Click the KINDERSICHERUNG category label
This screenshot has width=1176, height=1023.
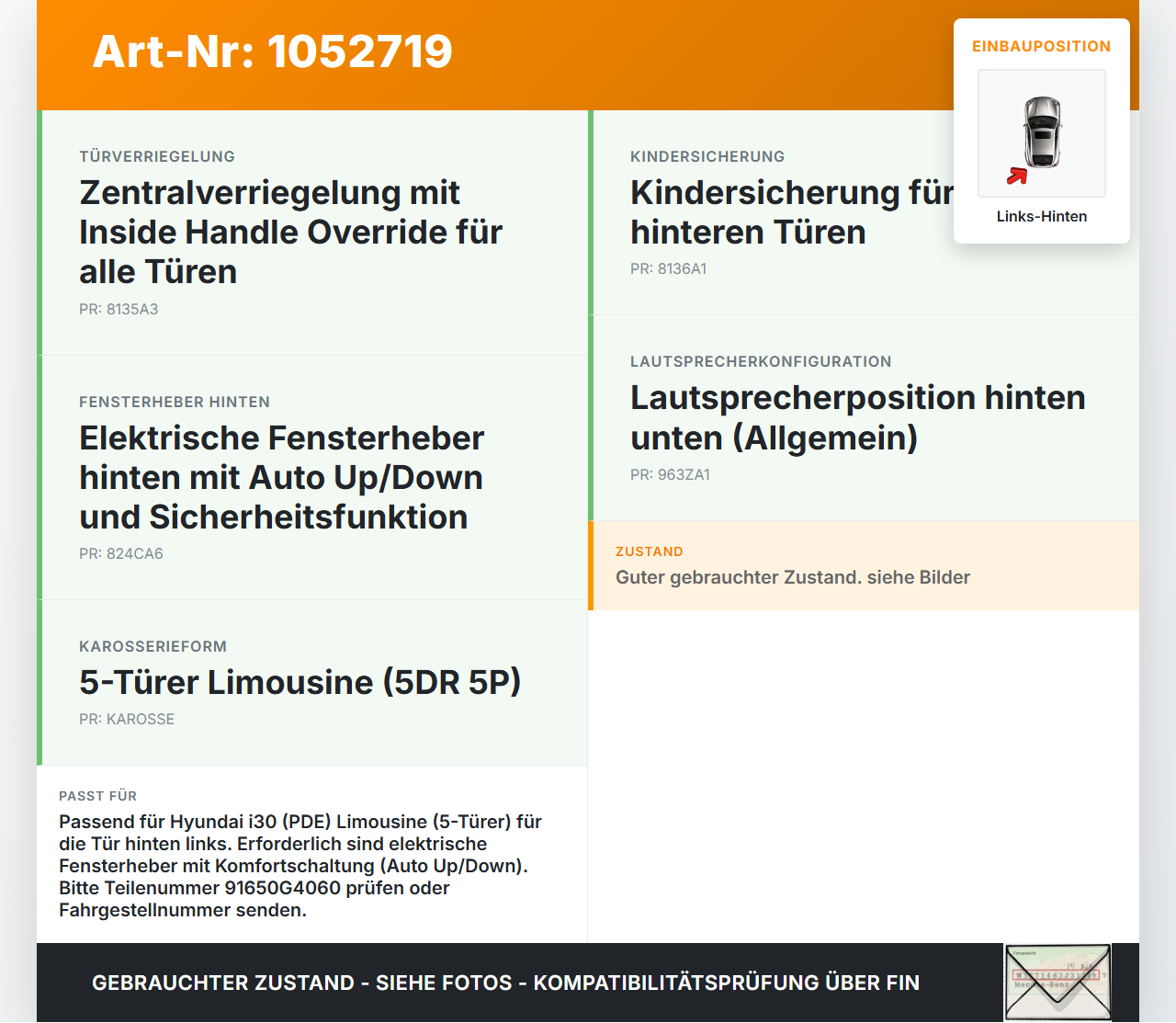point(707,156)
